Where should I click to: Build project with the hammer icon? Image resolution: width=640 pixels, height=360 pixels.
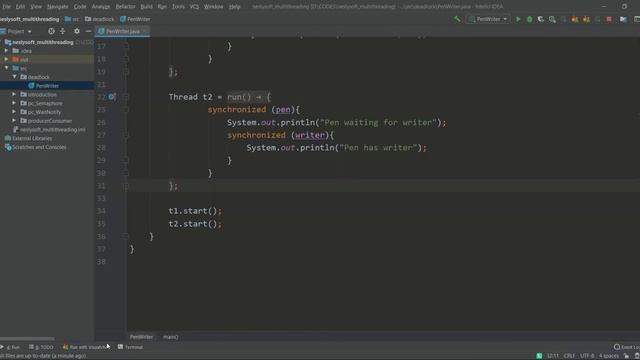(x=457, y=19)
